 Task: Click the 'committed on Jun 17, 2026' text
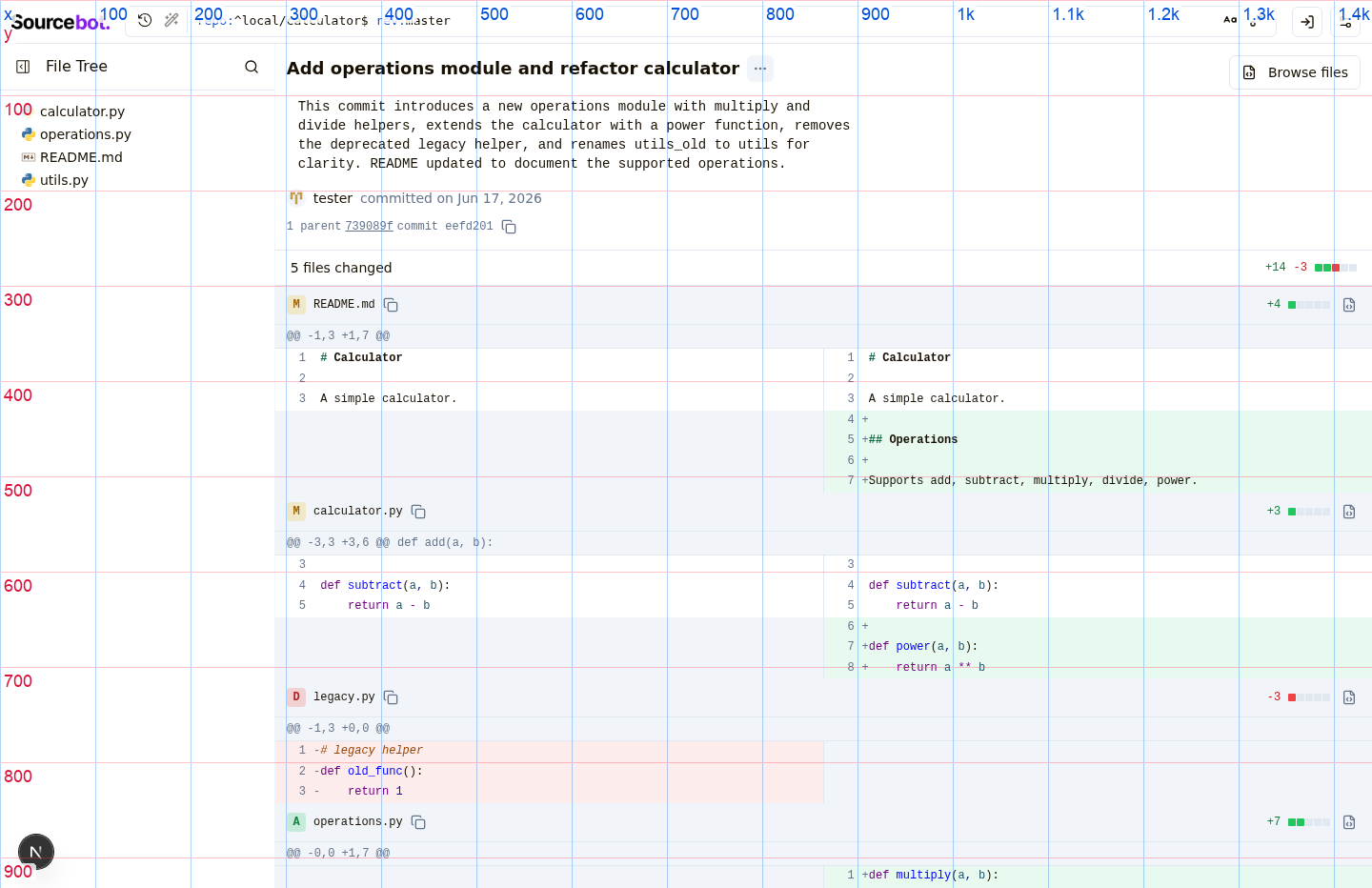(451, 198)
